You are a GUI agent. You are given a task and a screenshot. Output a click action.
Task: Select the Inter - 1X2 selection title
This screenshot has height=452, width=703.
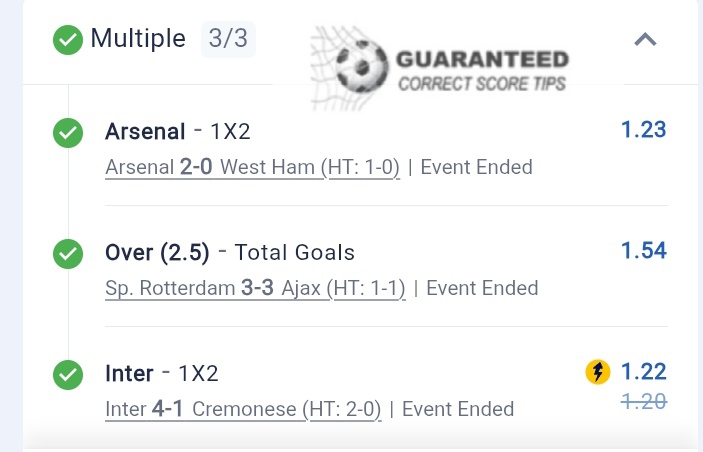coord(161,374)
